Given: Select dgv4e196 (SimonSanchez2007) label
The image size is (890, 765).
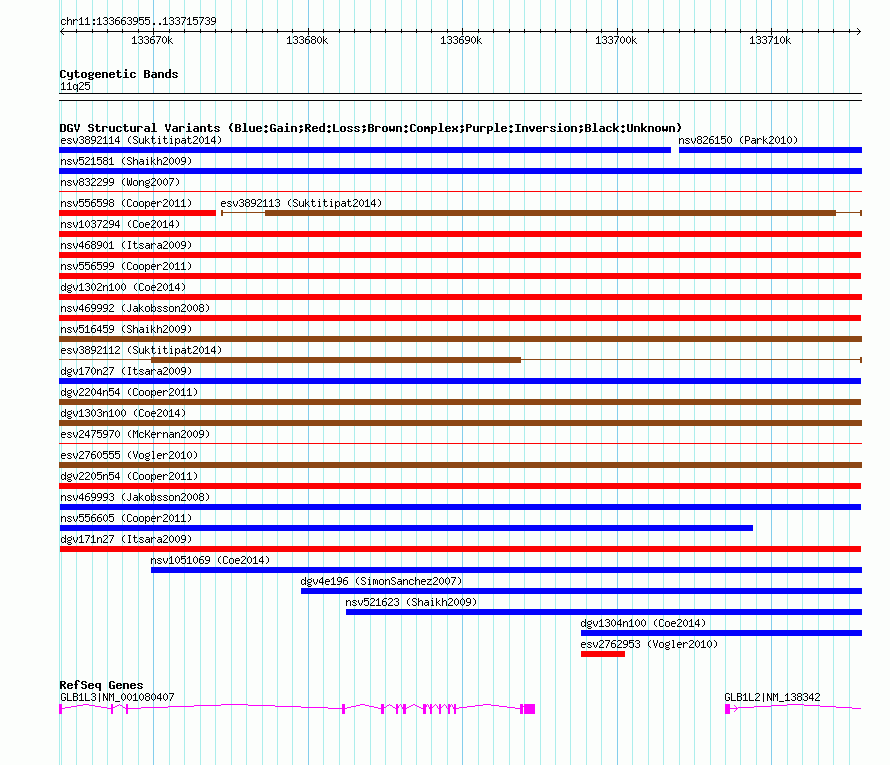Looking at the screenshot, I should pyautogui.click(x=381, y=581).
